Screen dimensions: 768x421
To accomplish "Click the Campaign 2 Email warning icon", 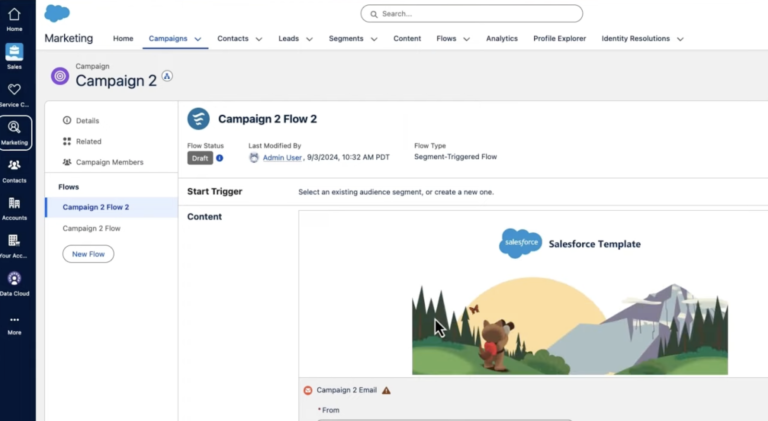I will click(x=386, y=390).
